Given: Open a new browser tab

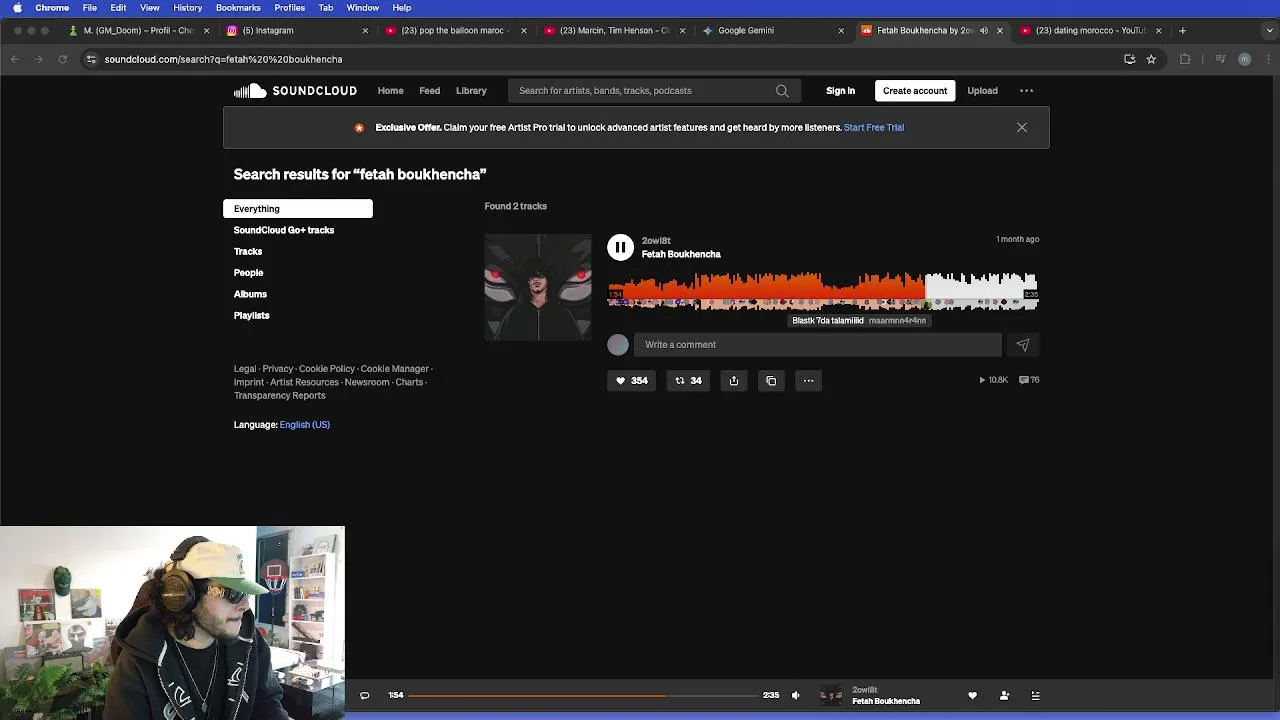Looking at the screenshot, I should pos(1182,31).
